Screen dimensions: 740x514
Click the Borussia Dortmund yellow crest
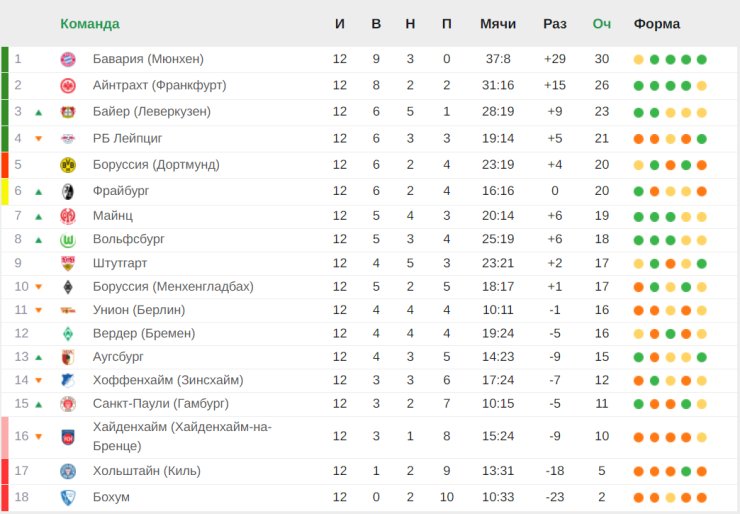68,164
